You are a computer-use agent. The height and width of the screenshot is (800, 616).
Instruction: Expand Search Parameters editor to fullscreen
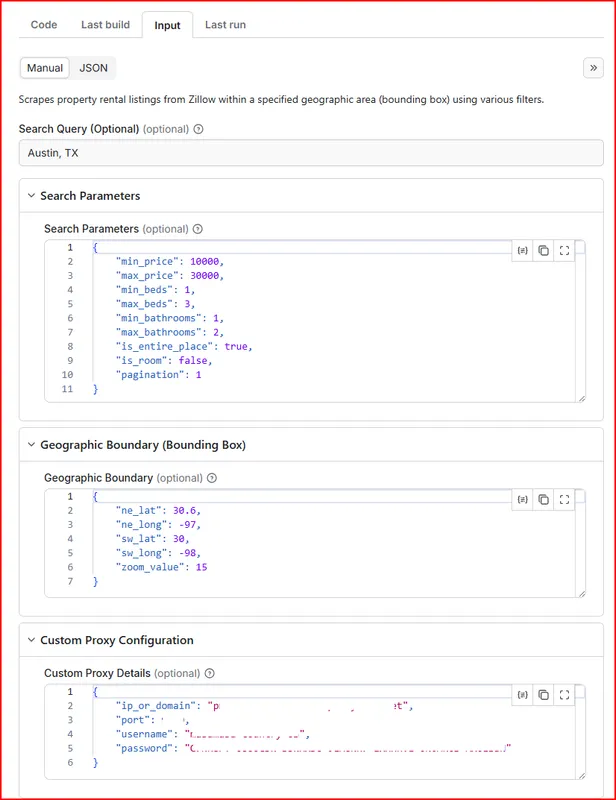coord(565,250)
